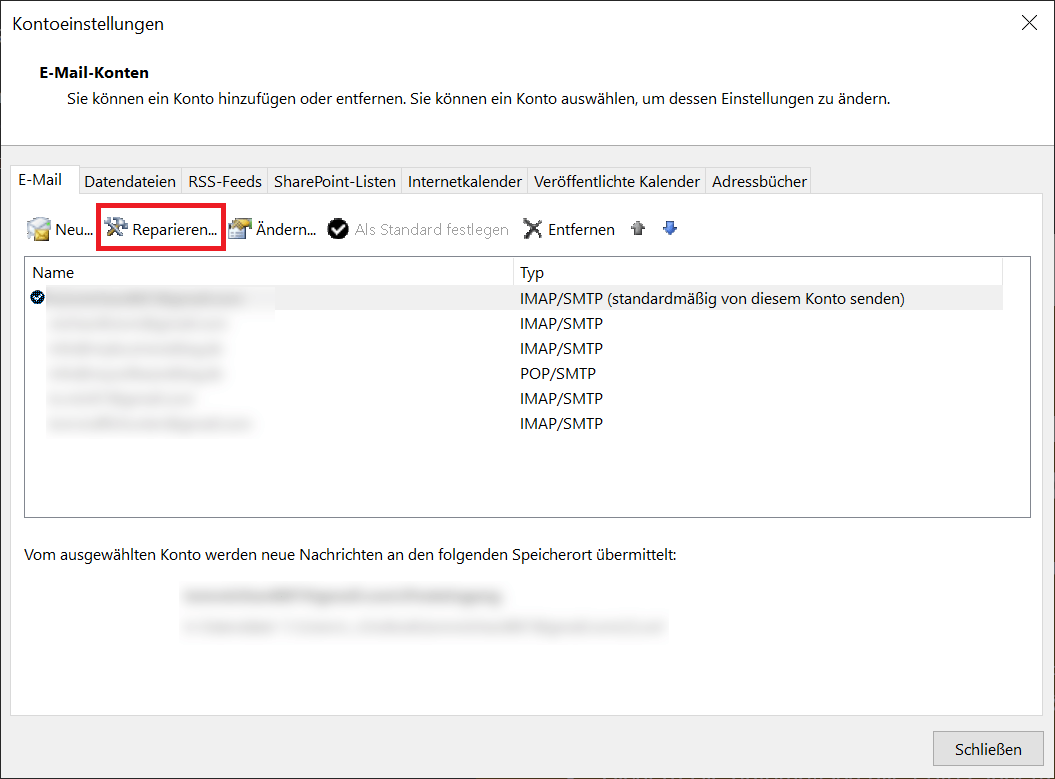1055x779 pixels.
Task: Open Veröffentlichte Kalender tab
Action: [x=616, y=182]
